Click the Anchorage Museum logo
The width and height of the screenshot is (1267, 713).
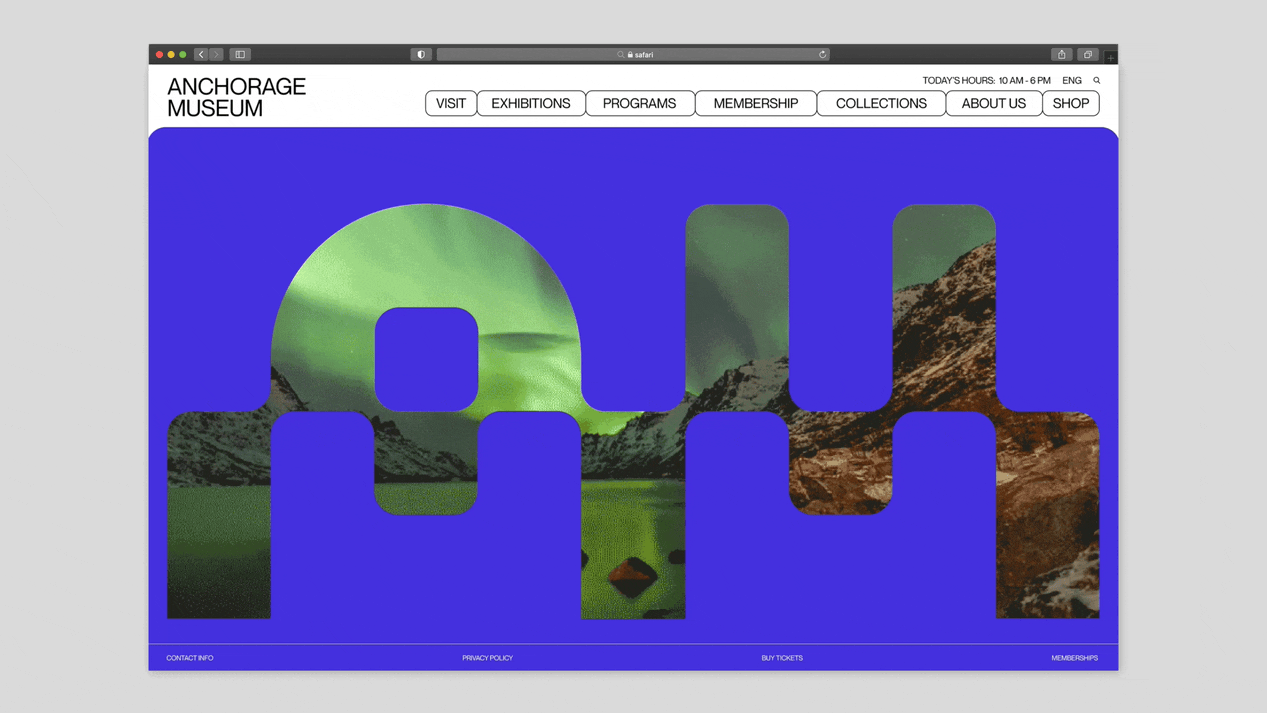[x=236, y=97]
